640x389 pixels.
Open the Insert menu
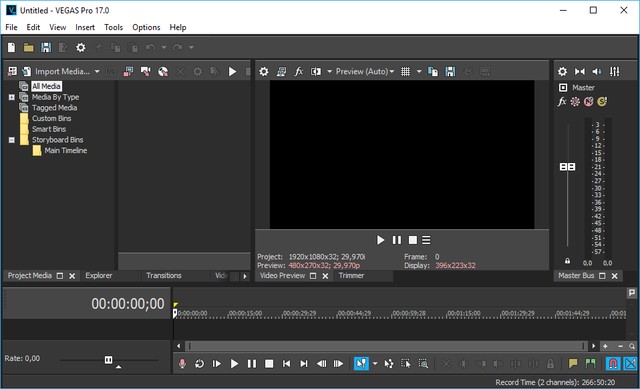coord(85,27)
